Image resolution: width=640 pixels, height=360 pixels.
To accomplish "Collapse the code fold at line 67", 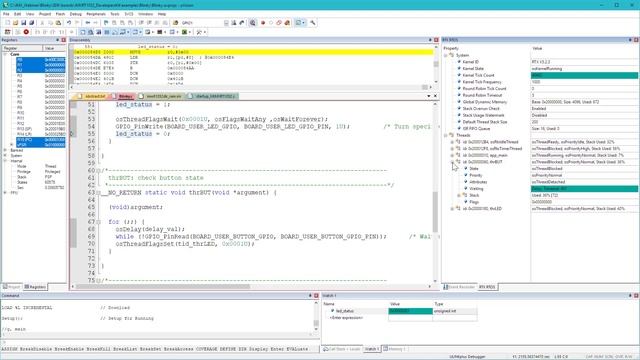I will (99, 222).
